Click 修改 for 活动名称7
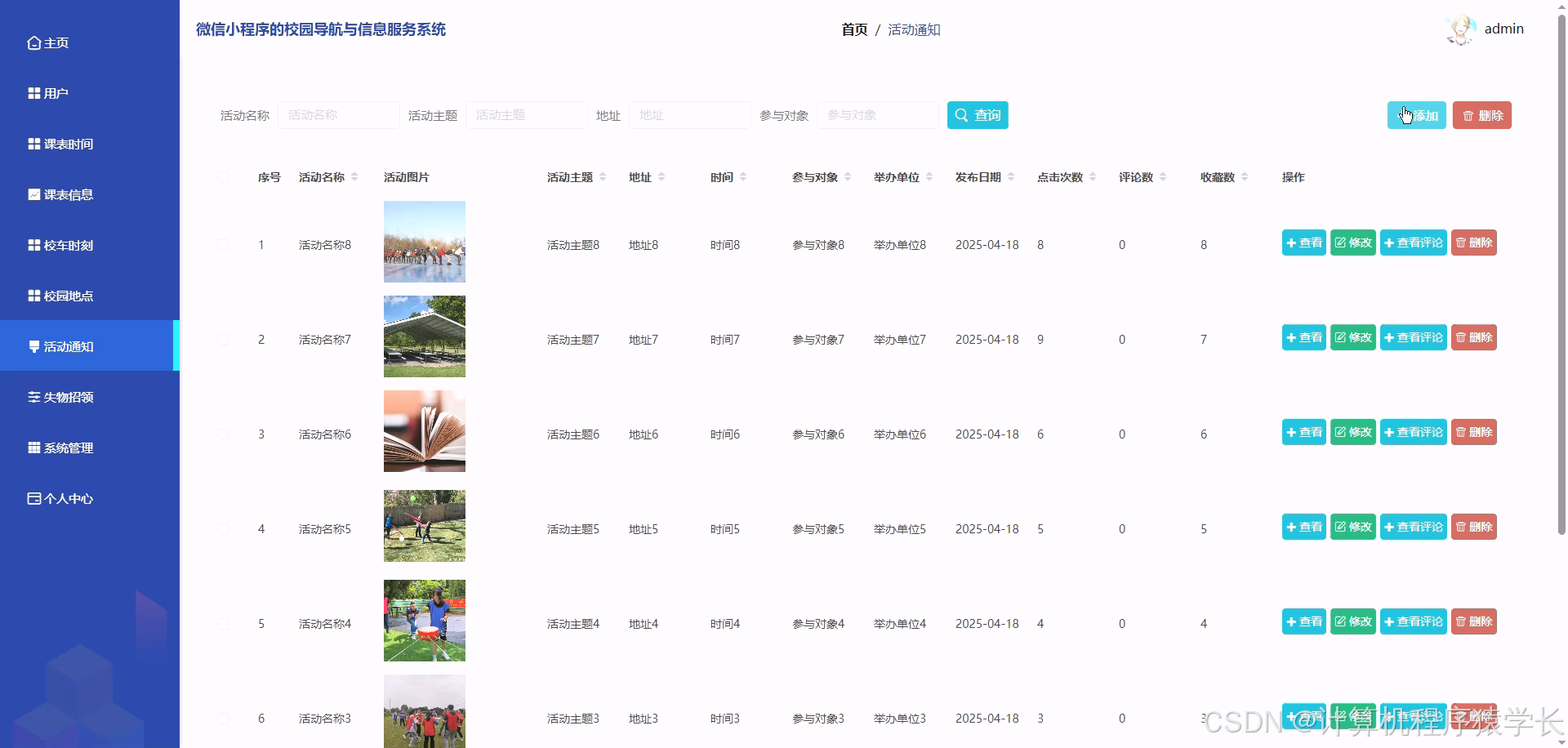The image size is (1568, 748). click(1353, 337)
